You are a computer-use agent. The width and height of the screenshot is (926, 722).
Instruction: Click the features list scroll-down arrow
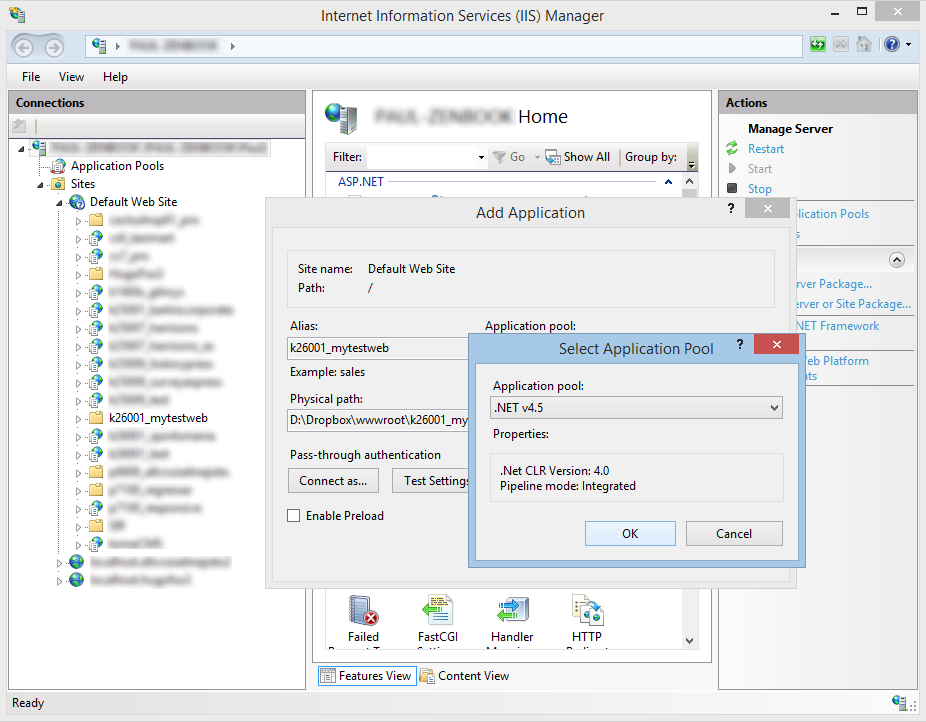[x=689, y=641]
